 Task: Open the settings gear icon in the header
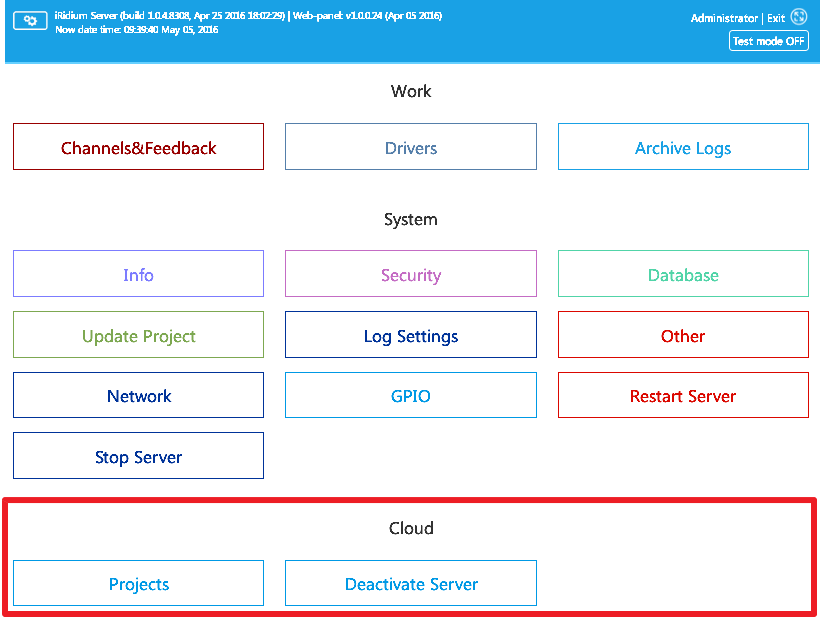click(x=29, y=20)
